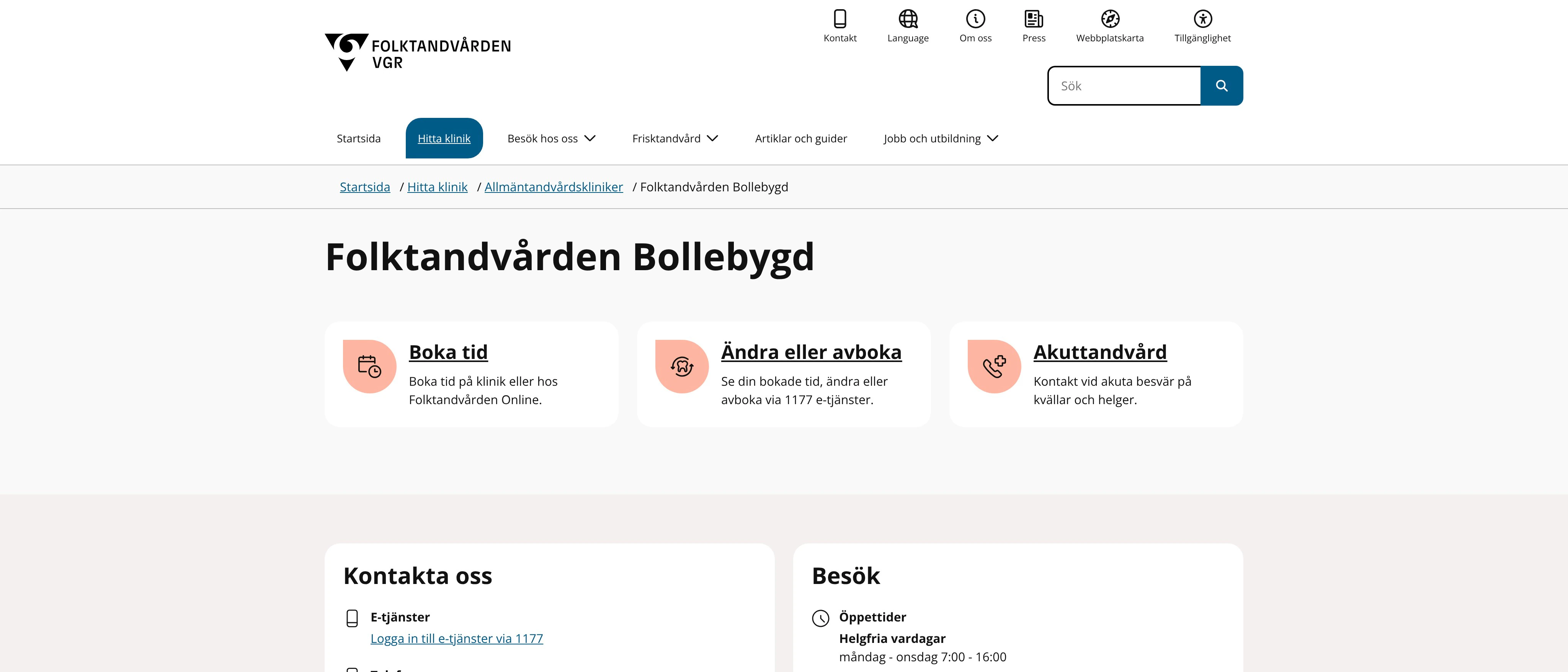Click the Ändra eller avboka tooth icon
Viewport: 1568px width, 672px height.
pos(682,367)
